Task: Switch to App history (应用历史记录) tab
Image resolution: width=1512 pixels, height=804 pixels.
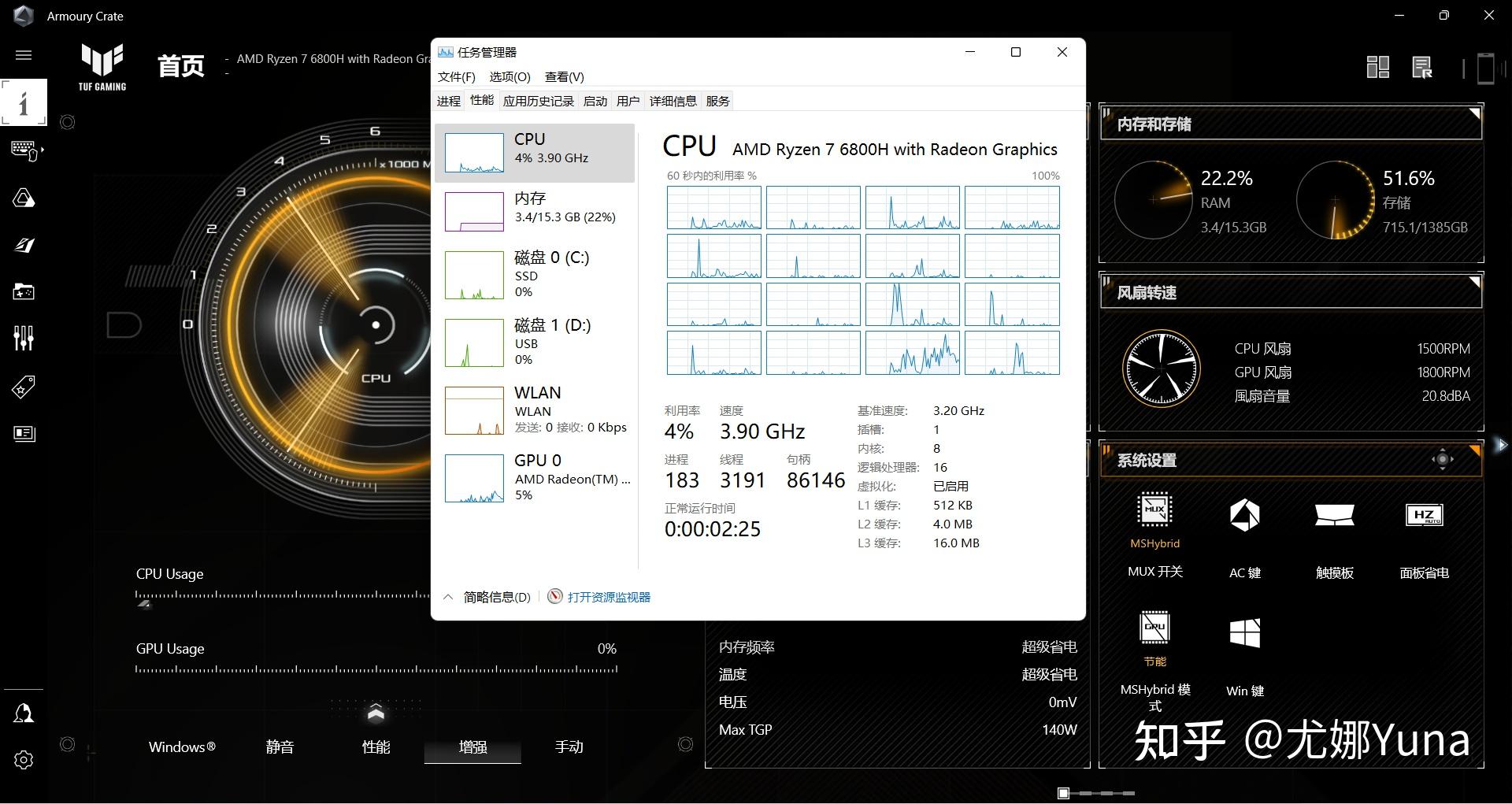Action: (539, 101)
